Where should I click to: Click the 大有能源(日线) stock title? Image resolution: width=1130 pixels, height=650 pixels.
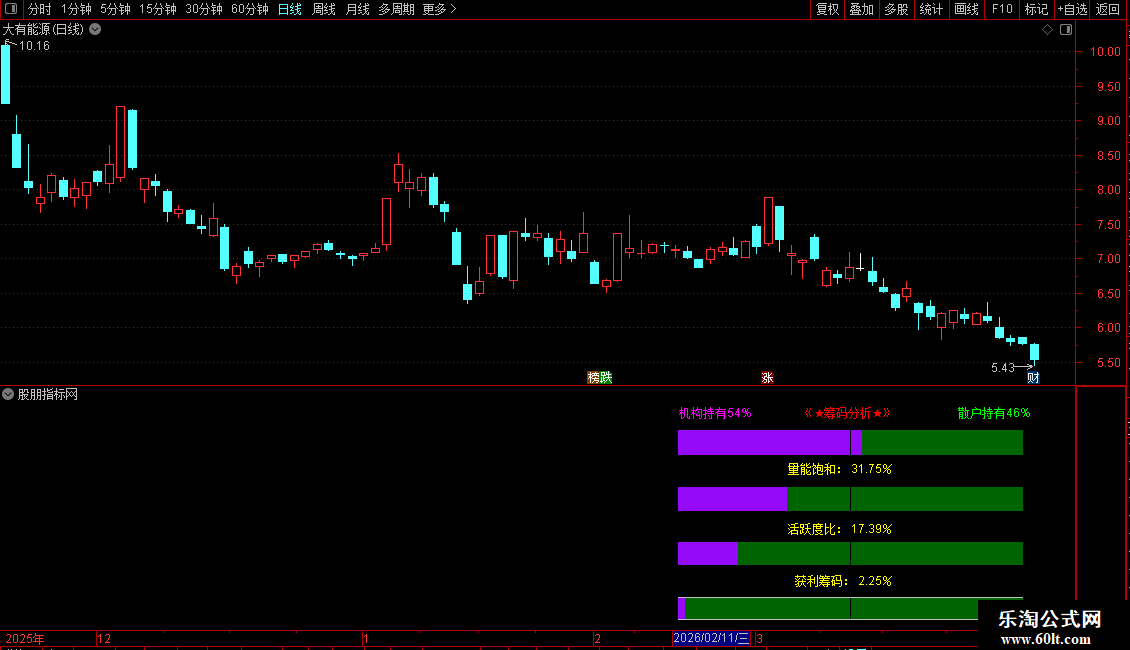coord(43,30)
